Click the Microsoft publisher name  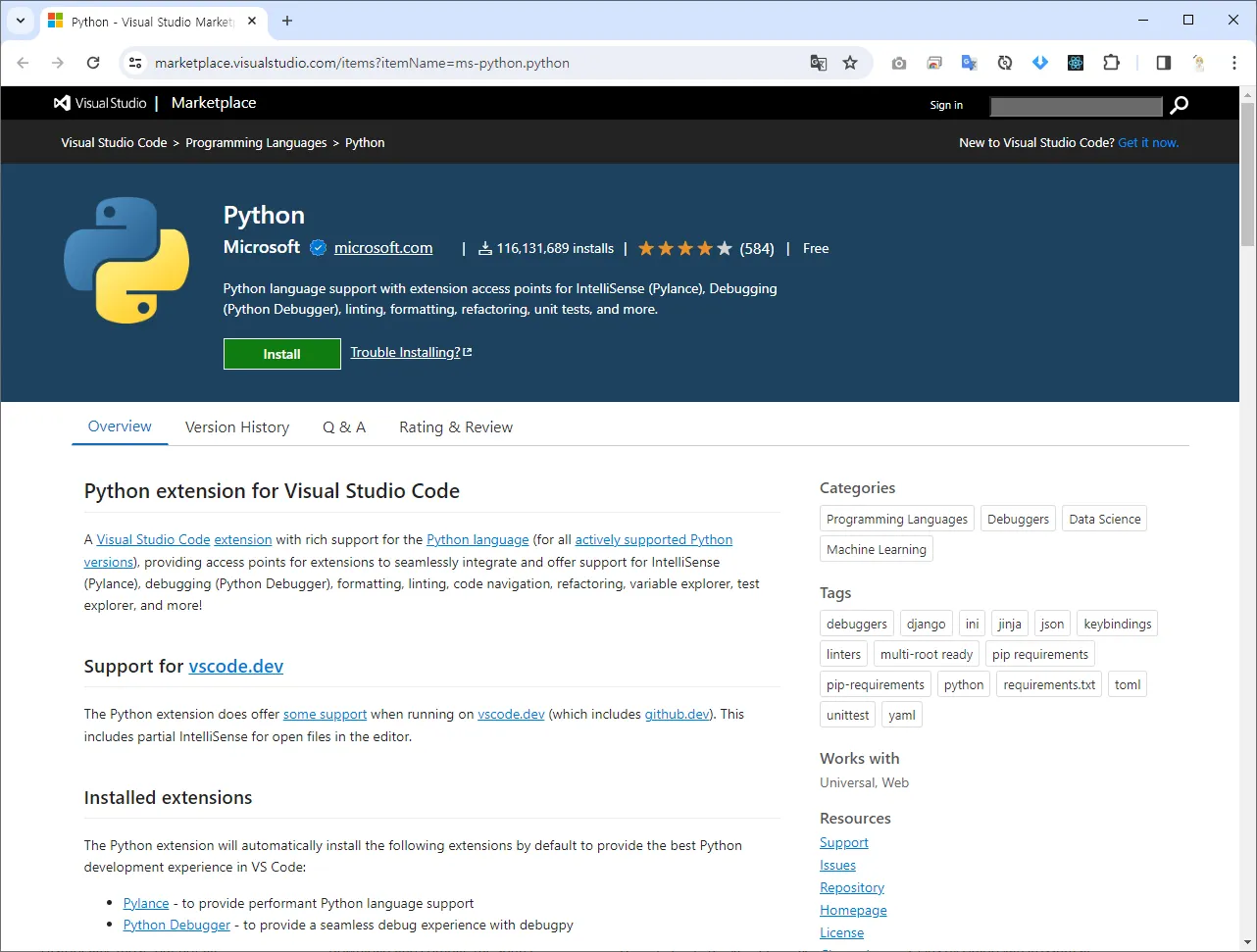[x=262, y=247]
